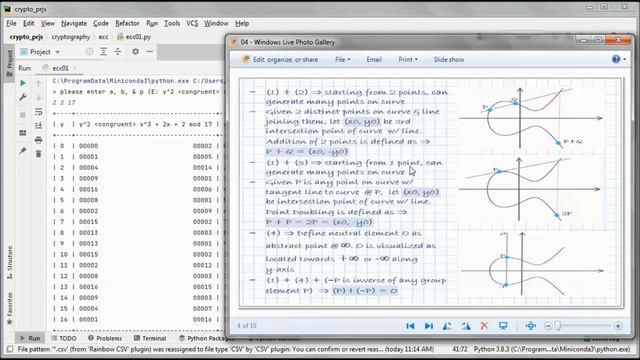Go to previous photo
Viewport: 640px width, 360px height.
pyautogui.click(x=410, y=326)
